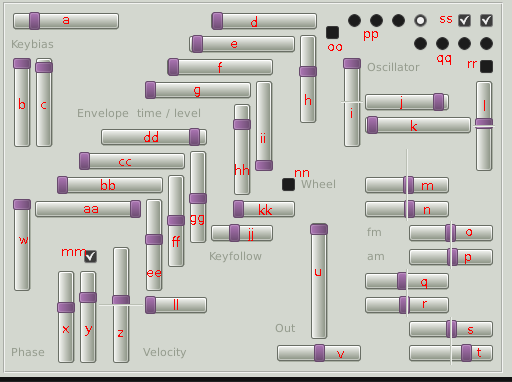
Task: Click the horizontal slider labeled t
Action: [x=451, y=353]
